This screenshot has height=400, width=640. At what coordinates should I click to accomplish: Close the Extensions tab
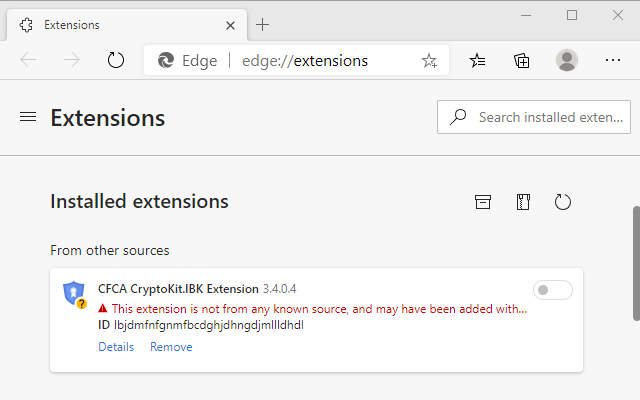[x=231, y=22]
